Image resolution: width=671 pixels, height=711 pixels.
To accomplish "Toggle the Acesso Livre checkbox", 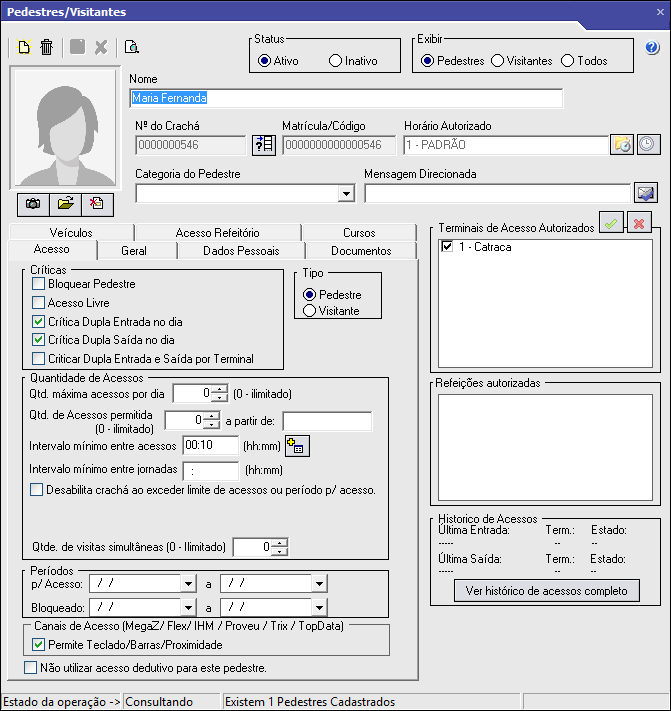I will [38, 303].
